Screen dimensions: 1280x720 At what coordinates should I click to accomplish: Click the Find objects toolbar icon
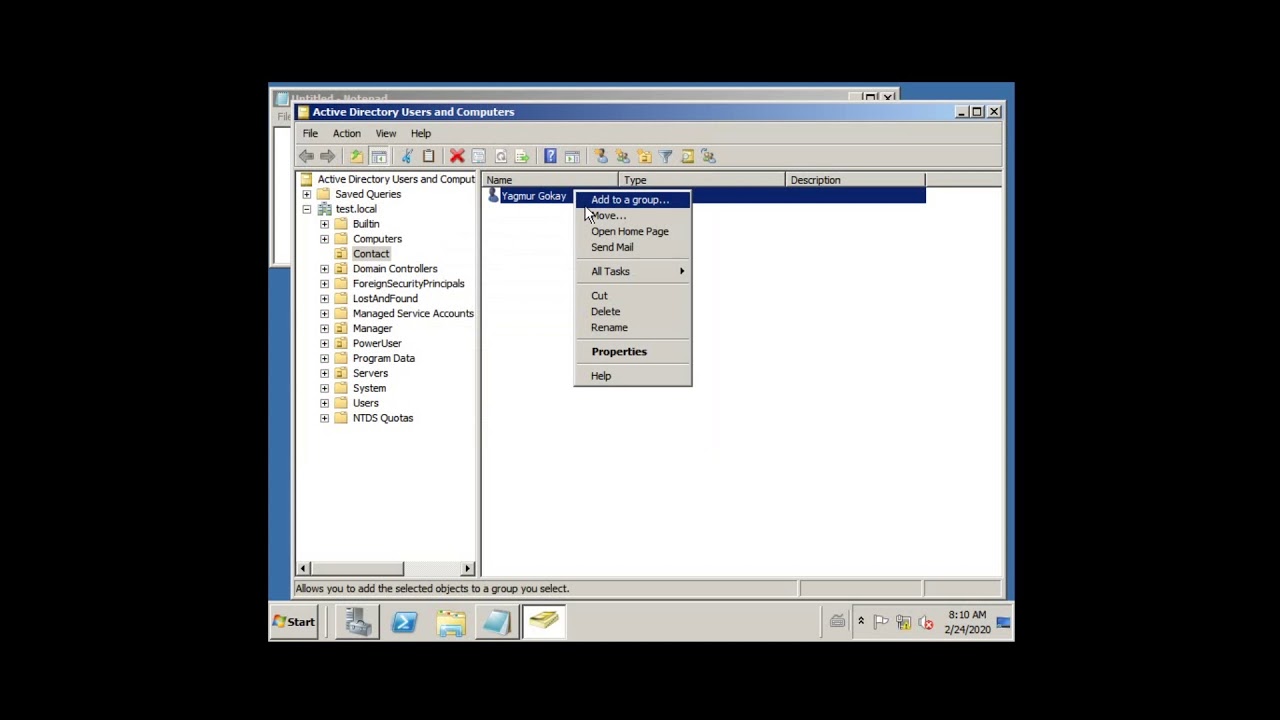(687, 156)
